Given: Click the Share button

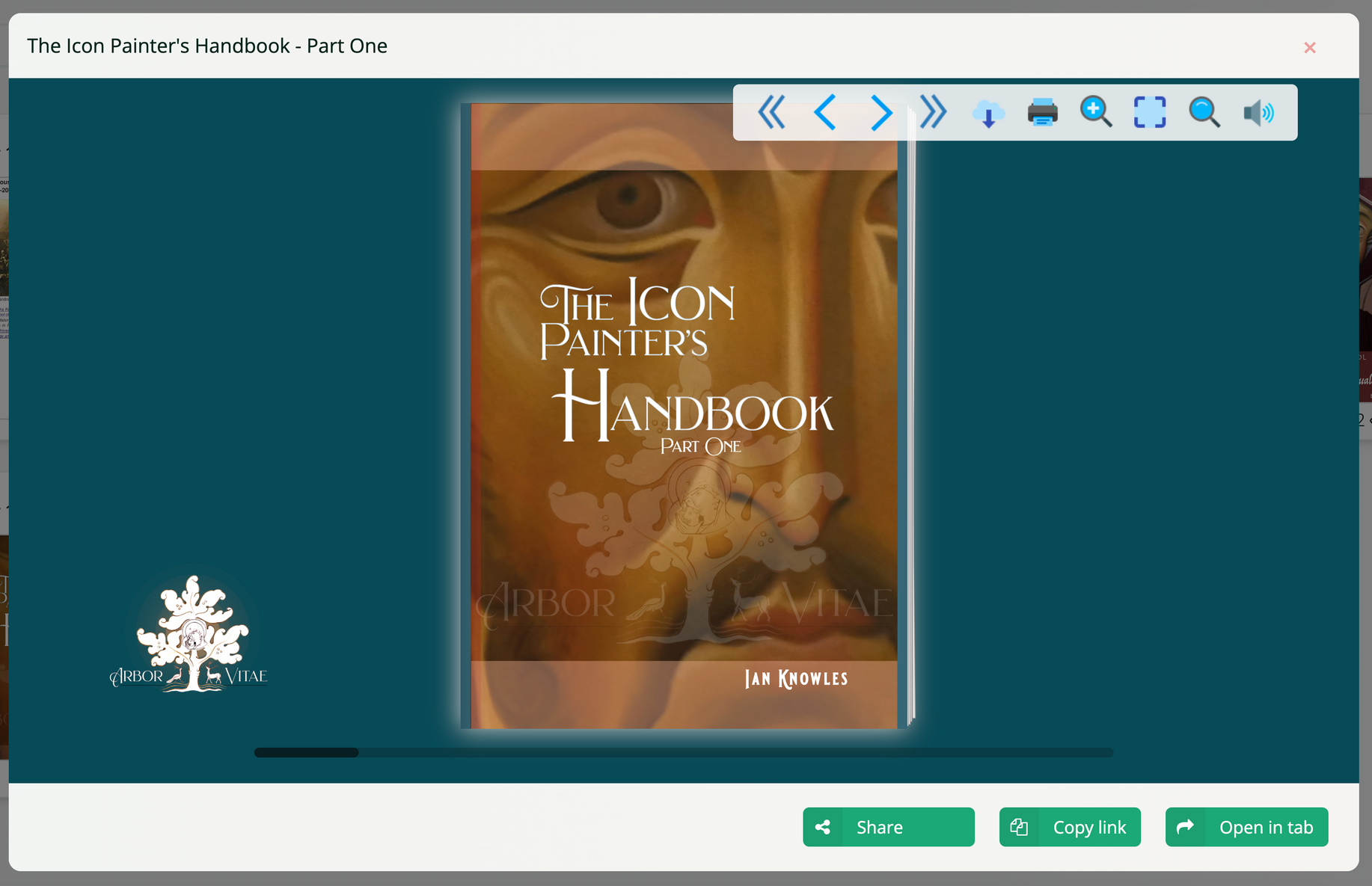Looking at the screenshot, I should [889, 827].
